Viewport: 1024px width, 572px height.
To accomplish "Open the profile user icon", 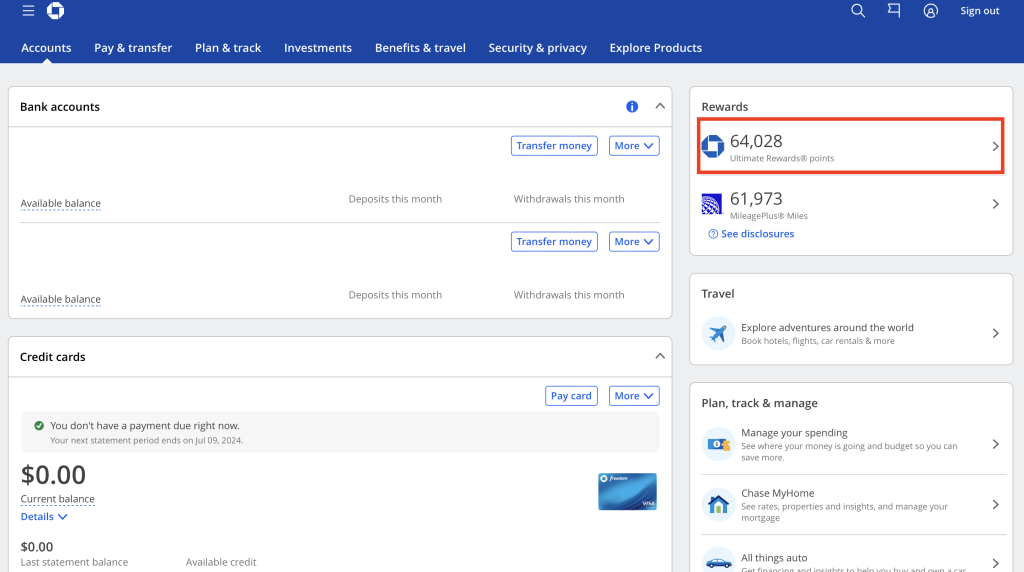I will [931, 11].
